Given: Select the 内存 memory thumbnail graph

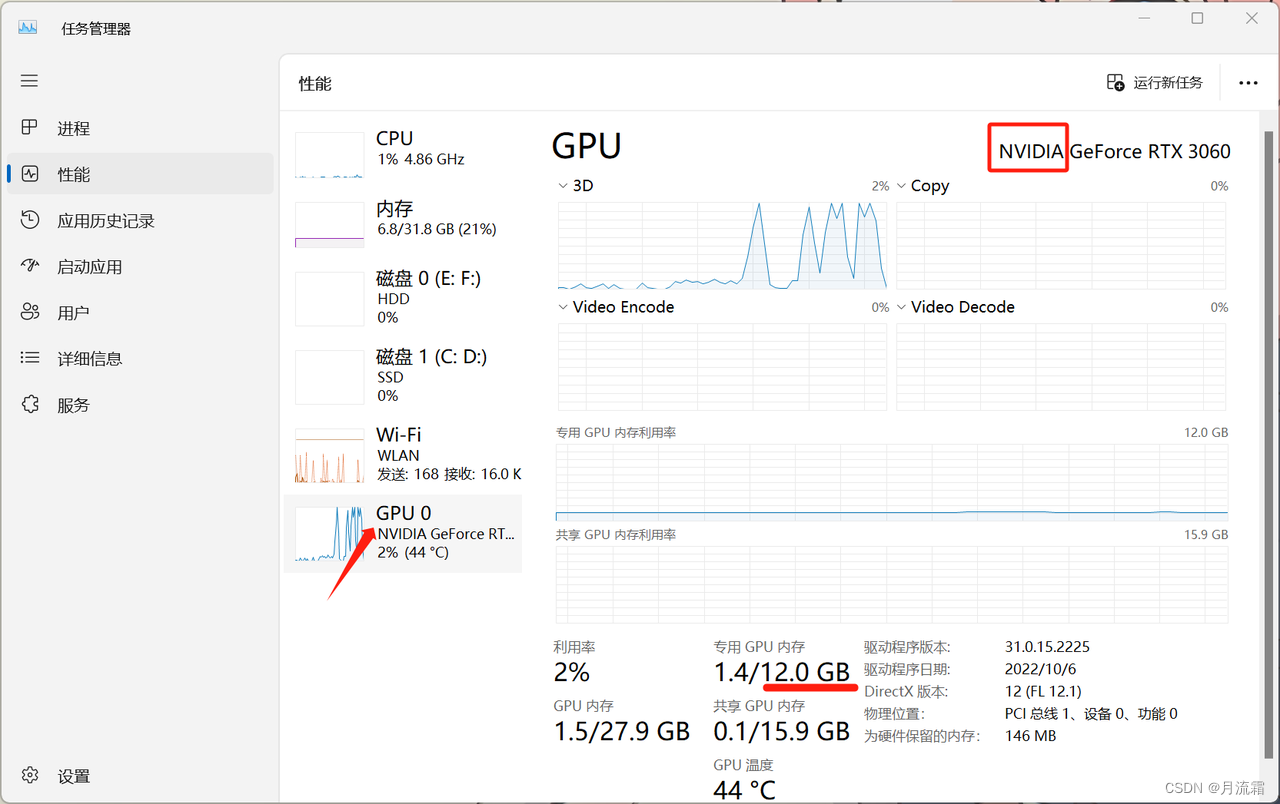Looking at the screenshot, I should pos(329,225).
